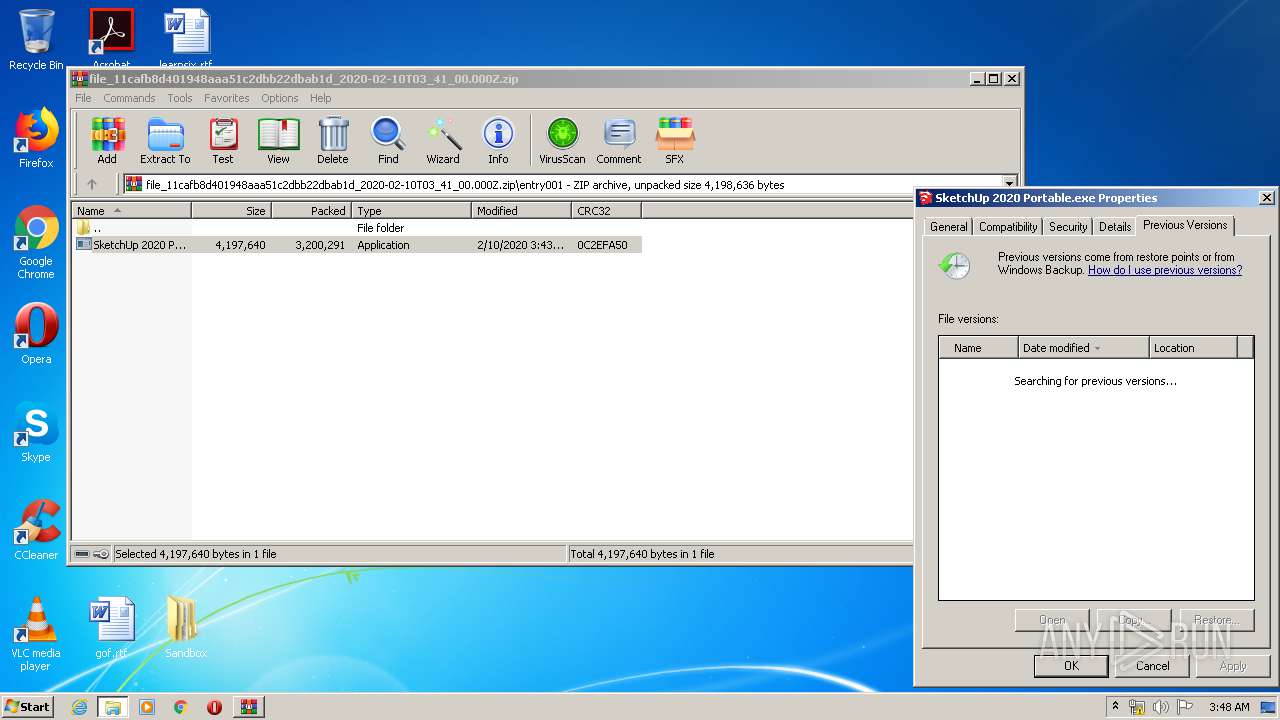Open the Windows Media Player taskbar icon
Screen dimensions: 1280x720
coord(147,707)
